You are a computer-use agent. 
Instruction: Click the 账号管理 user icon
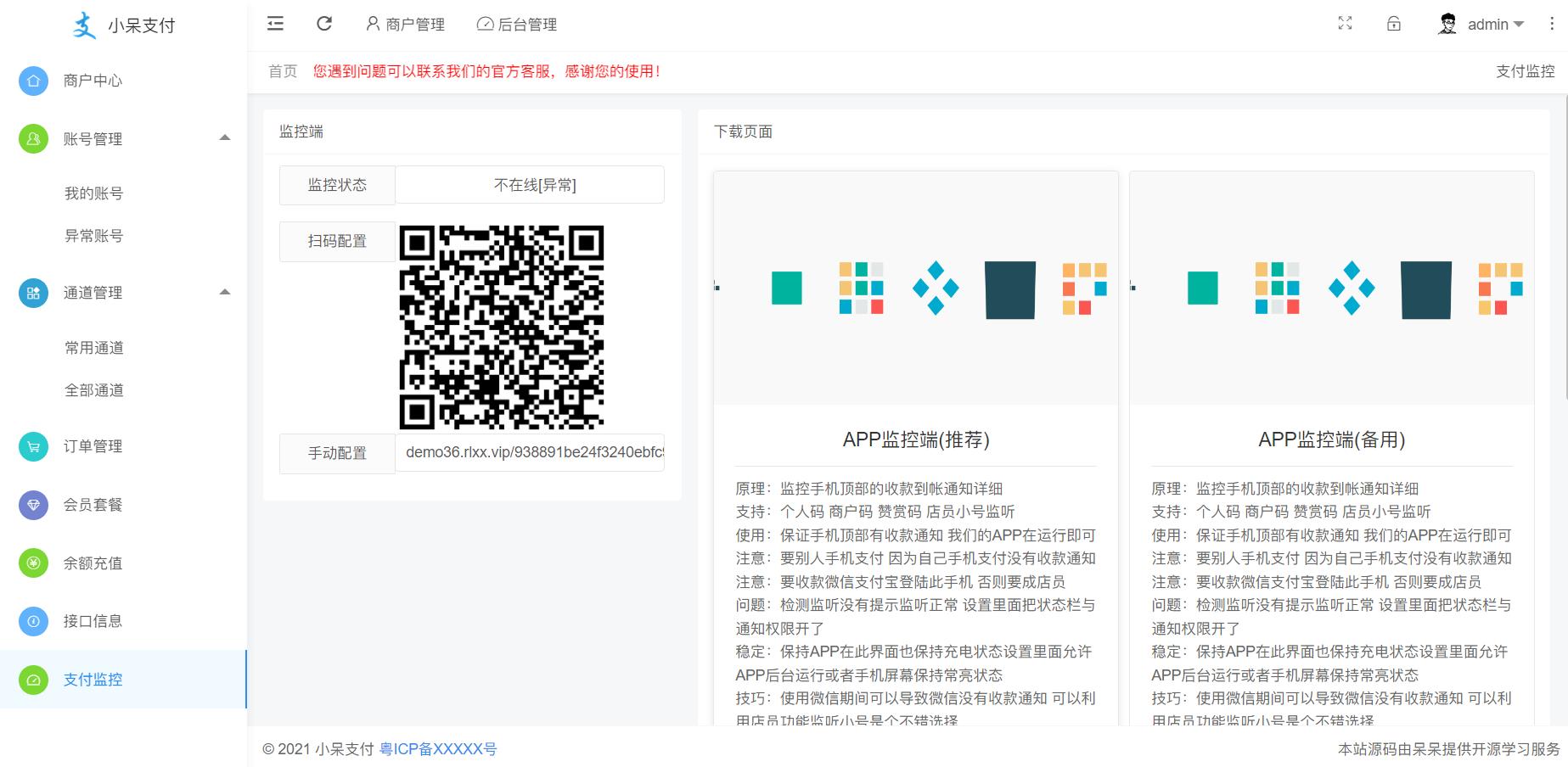tap(33, 138)
